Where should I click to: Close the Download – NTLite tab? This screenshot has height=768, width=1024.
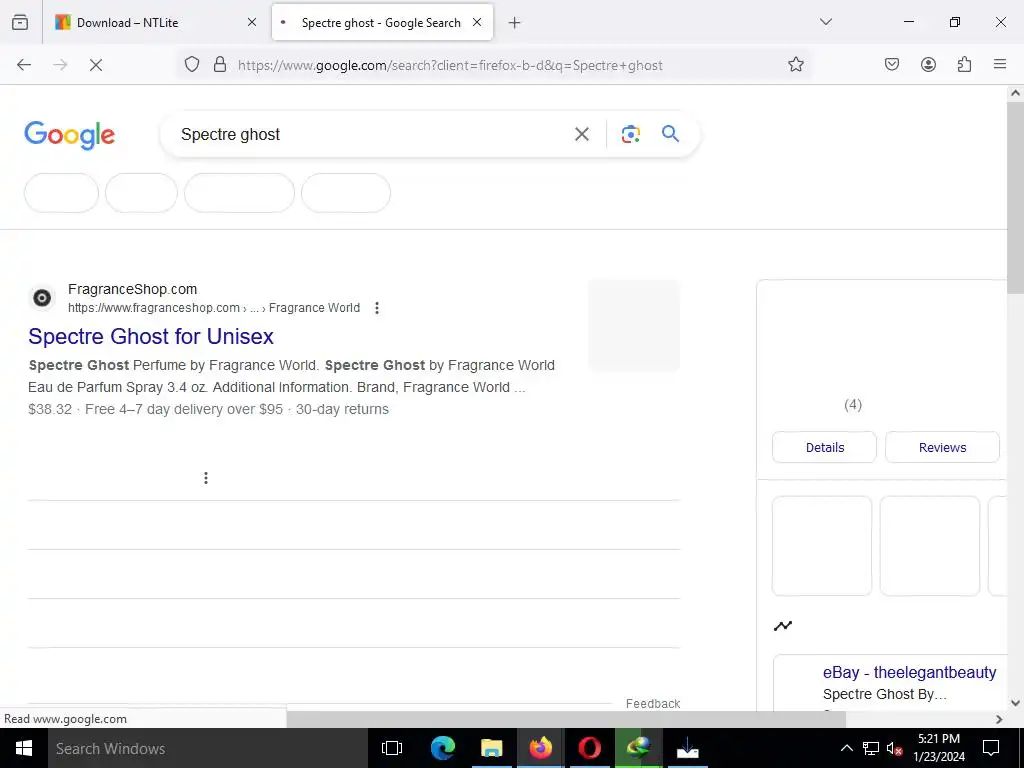point(251,23)
